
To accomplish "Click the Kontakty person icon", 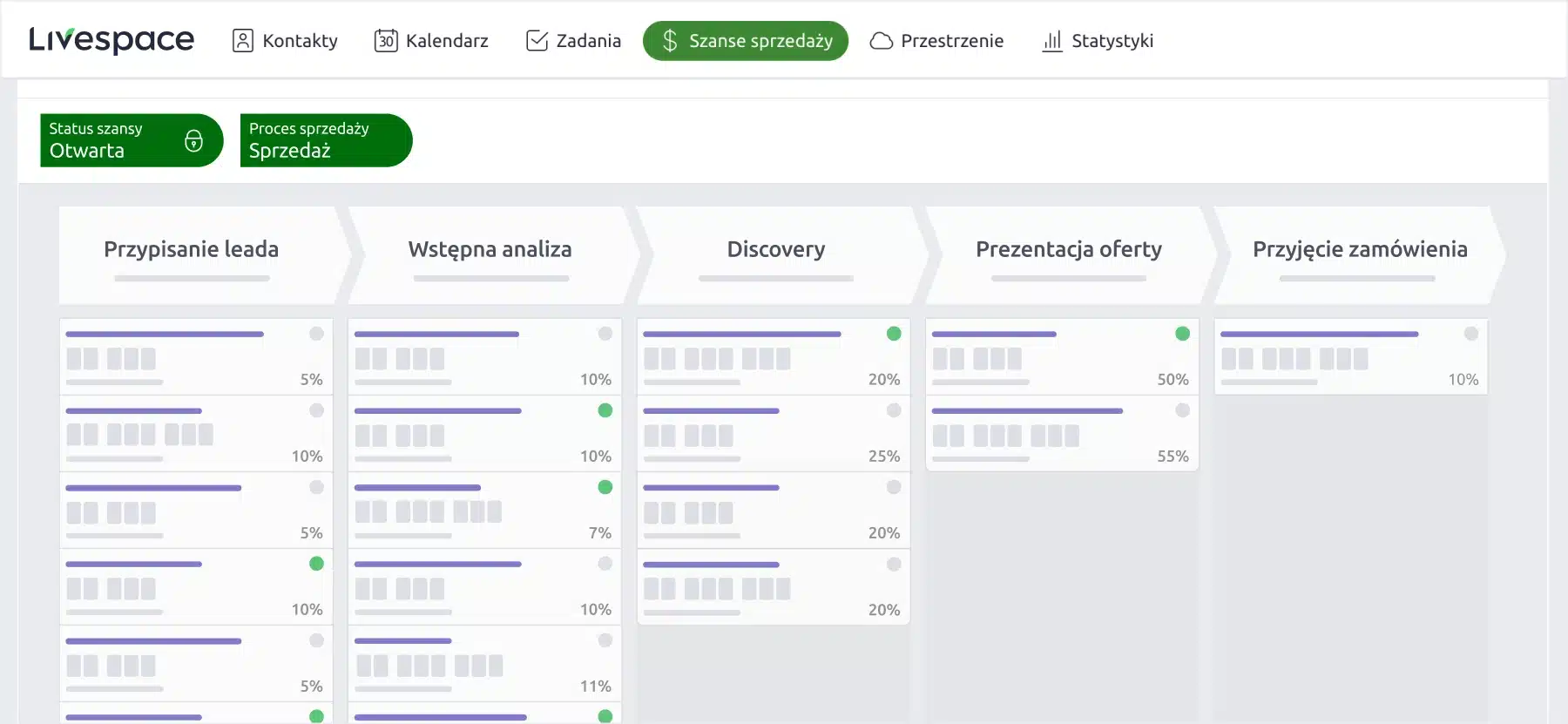I will click(243, 41).
